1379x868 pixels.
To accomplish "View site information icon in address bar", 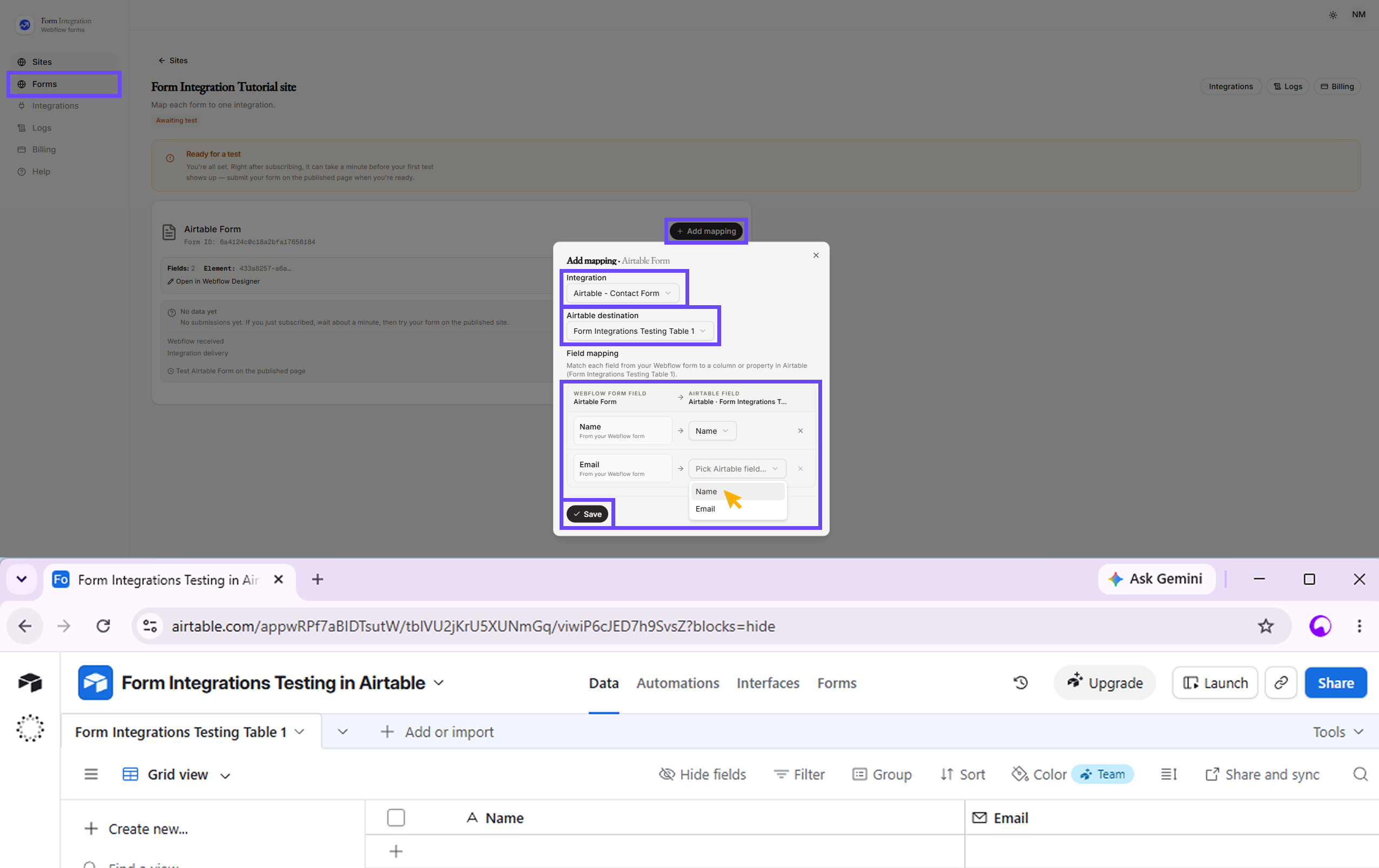I will point(150,627).
